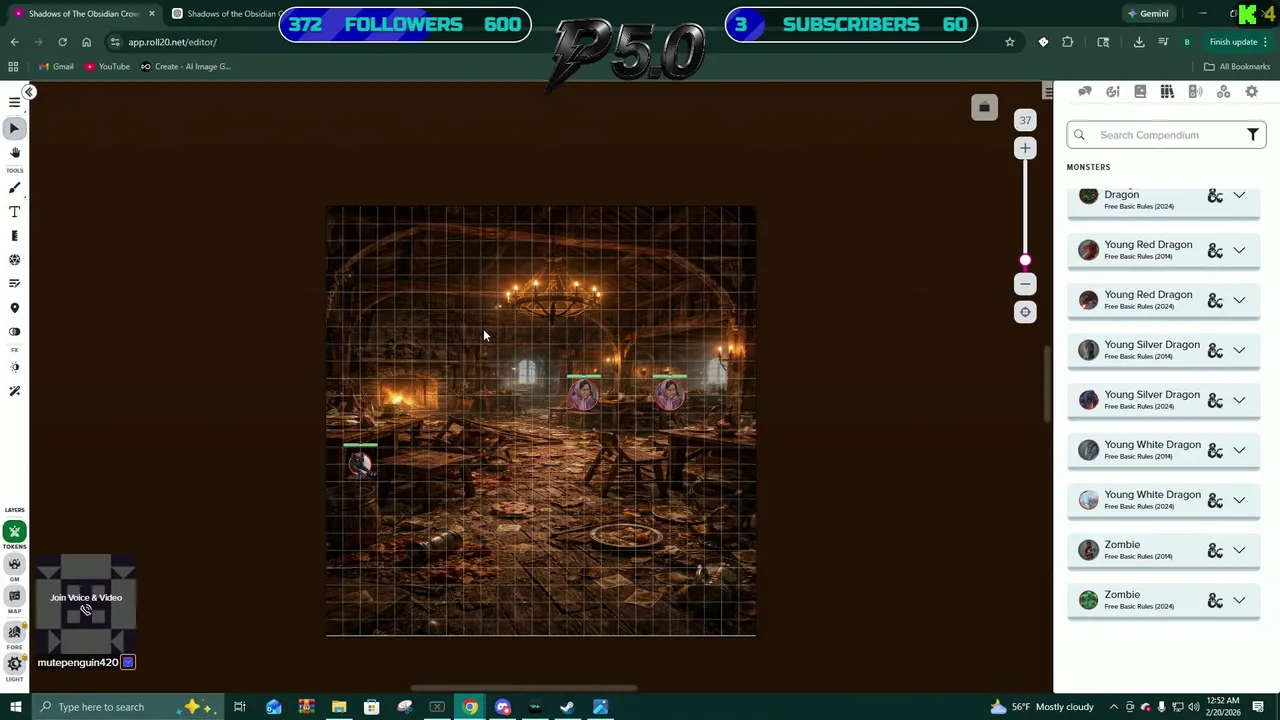Zoom in with the plus button
The image size is (1280, 720).
coord(1025,148)
